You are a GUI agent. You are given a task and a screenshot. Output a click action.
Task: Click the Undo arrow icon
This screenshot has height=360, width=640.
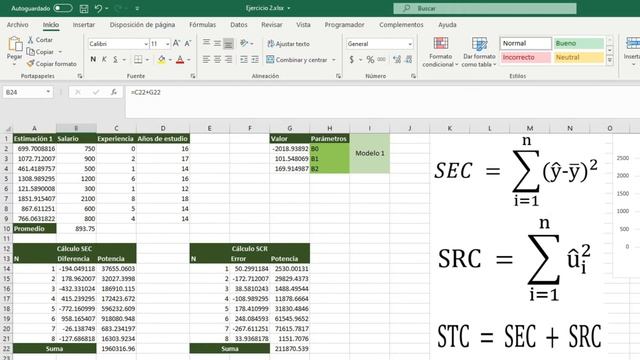98,8
